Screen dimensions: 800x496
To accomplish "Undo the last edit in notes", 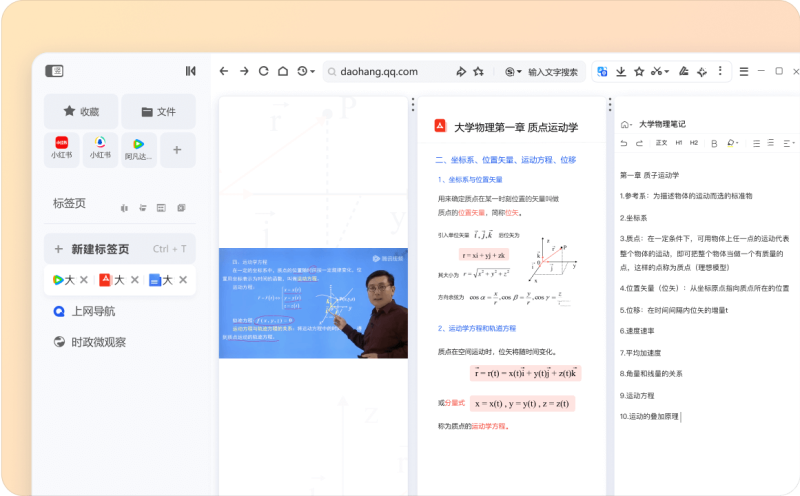I will pyautogui.click(x=623, y=143).
